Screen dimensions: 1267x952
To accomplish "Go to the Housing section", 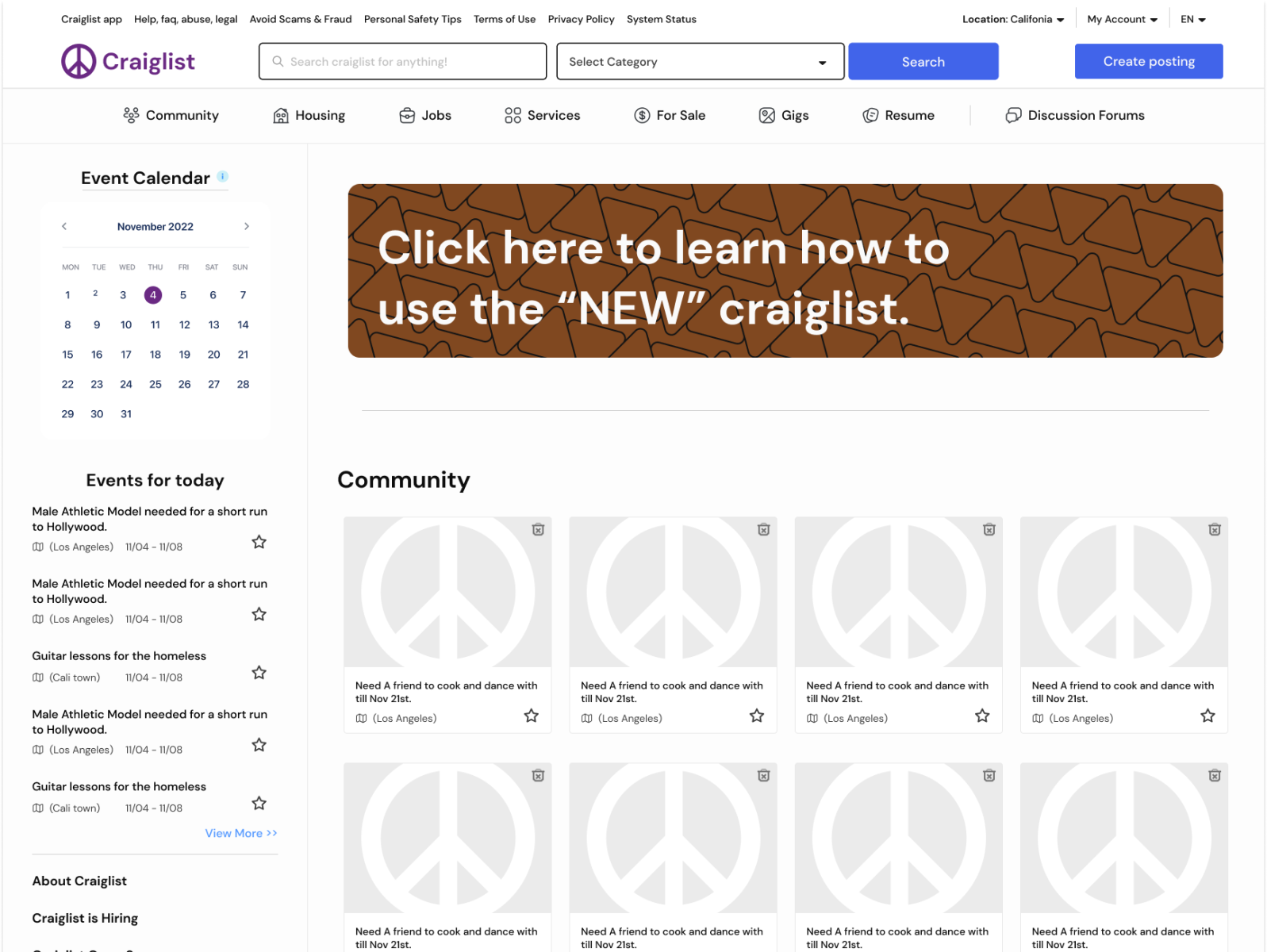I will coord(309,115).
